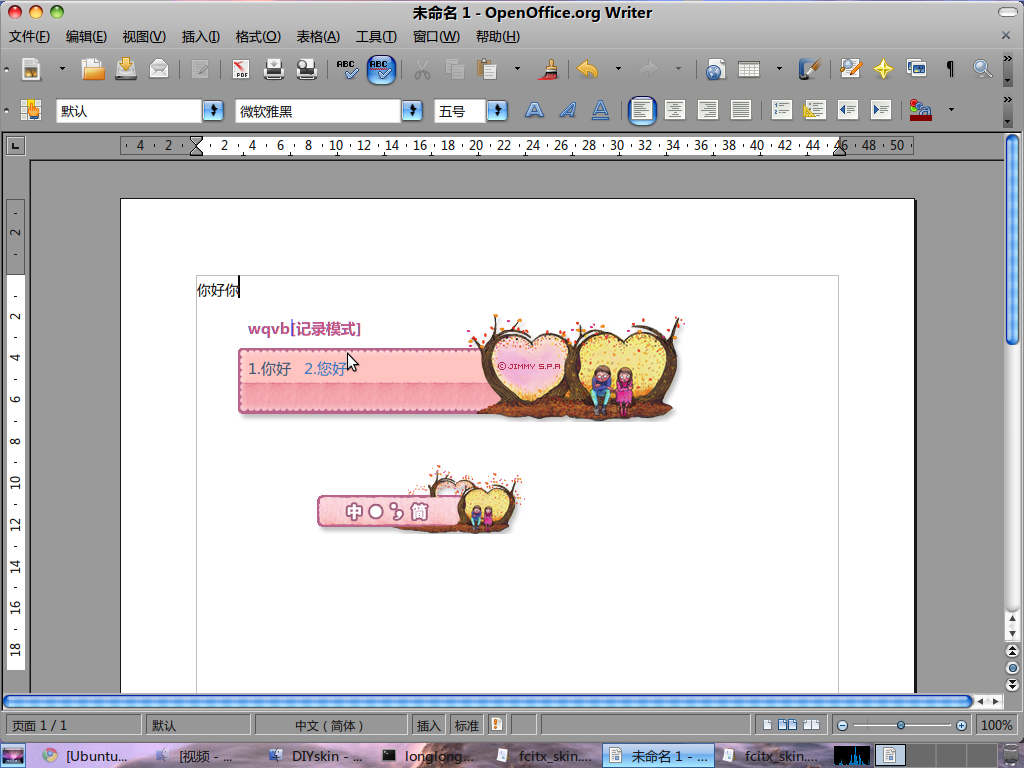Apply font color

(x=920, y=110)
